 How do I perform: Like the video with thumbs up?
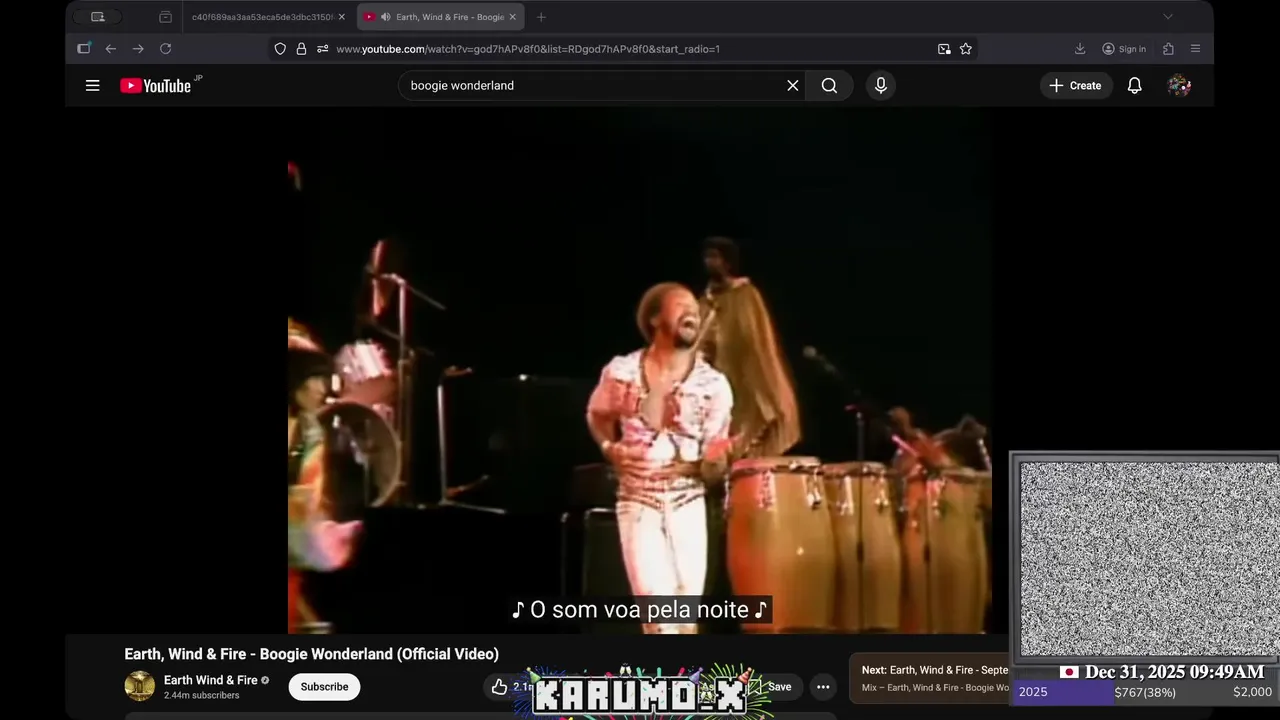[x=499, y=687]
